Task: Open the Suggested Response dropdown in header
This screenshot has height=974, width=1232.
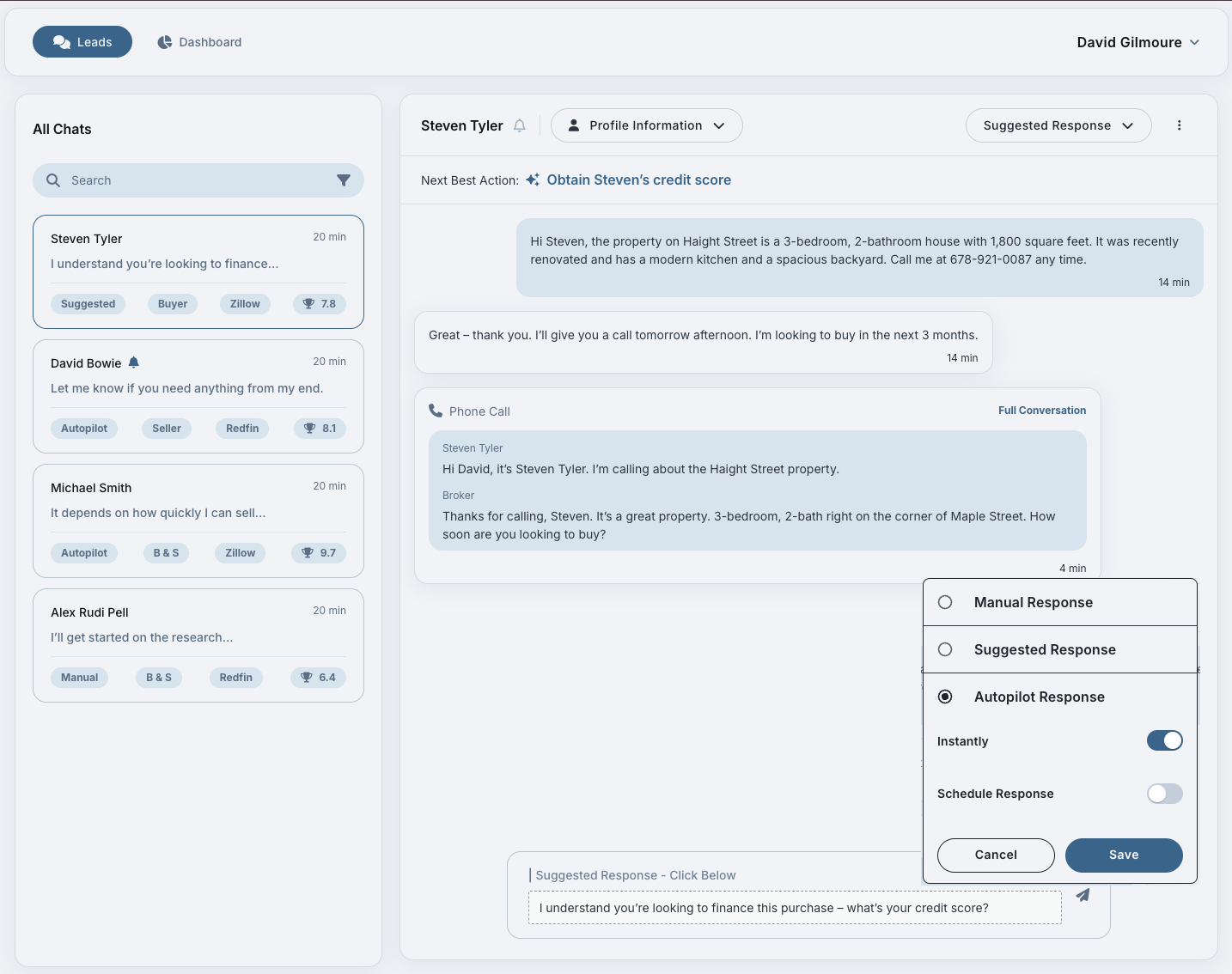Action: (1058, 125)
